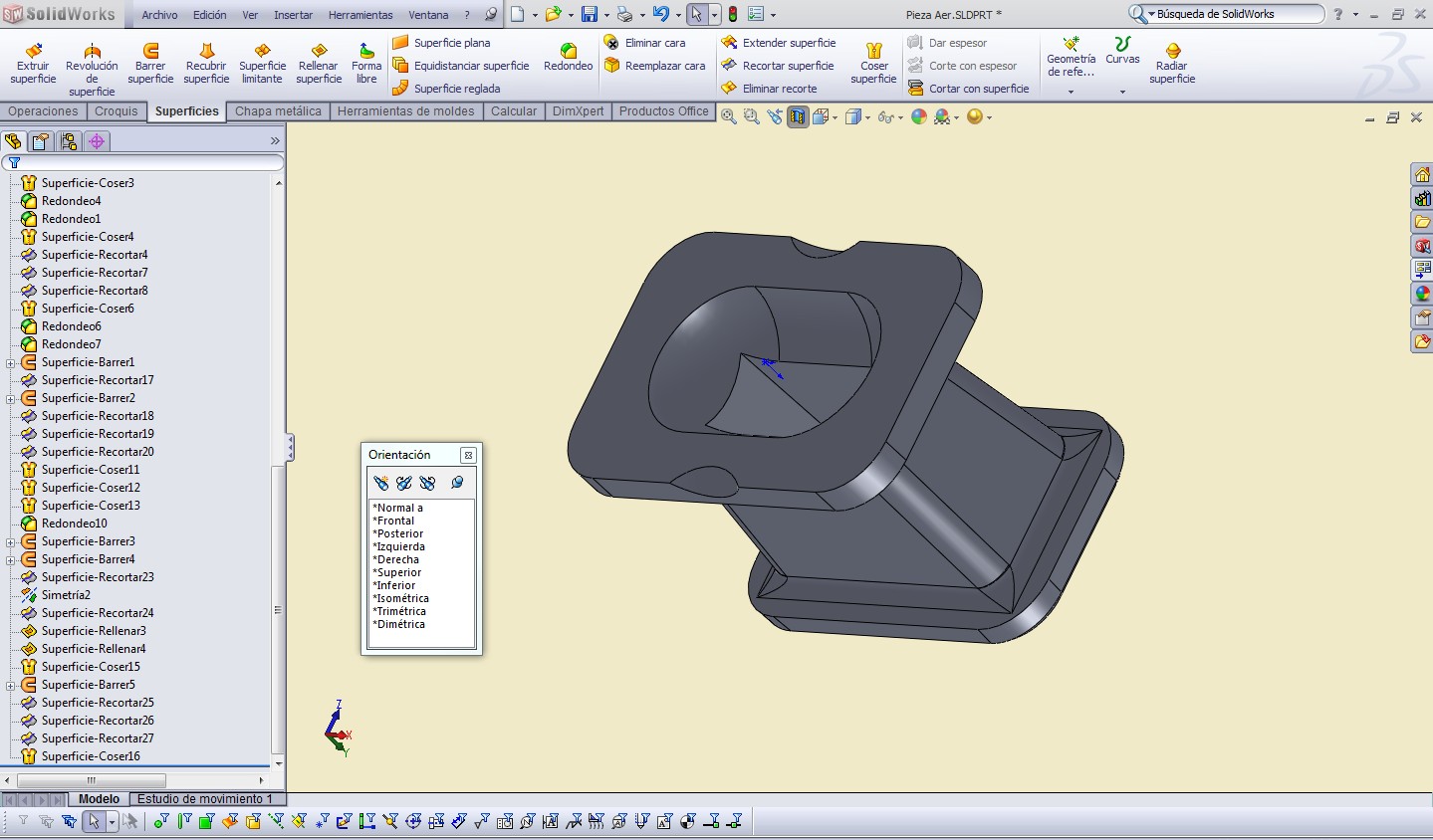Click the Save icon in top toolbar
Viewport: 1433px width, 840px height.
(x=590, y=14)
